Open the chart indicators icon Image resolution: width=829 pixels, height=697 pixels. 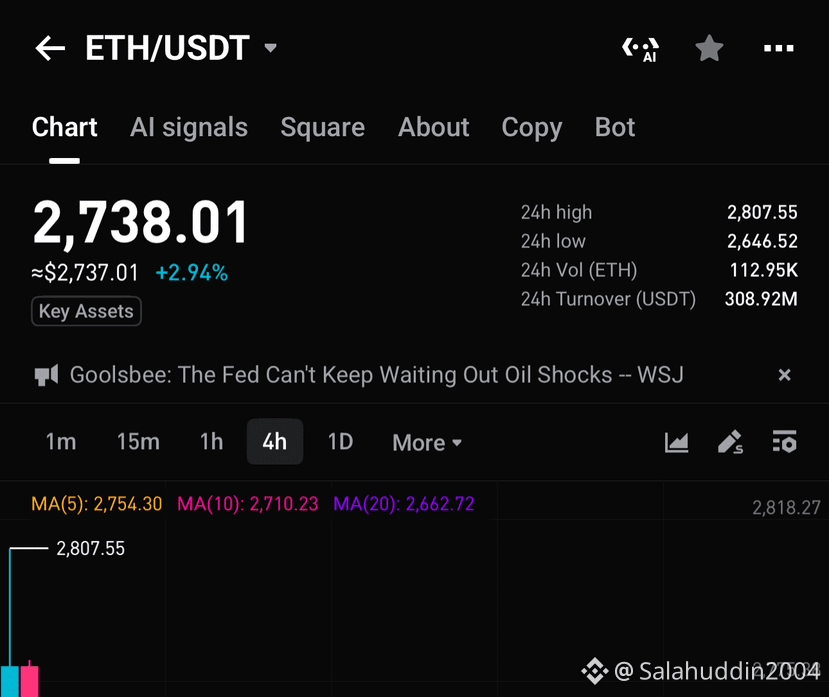676,442
